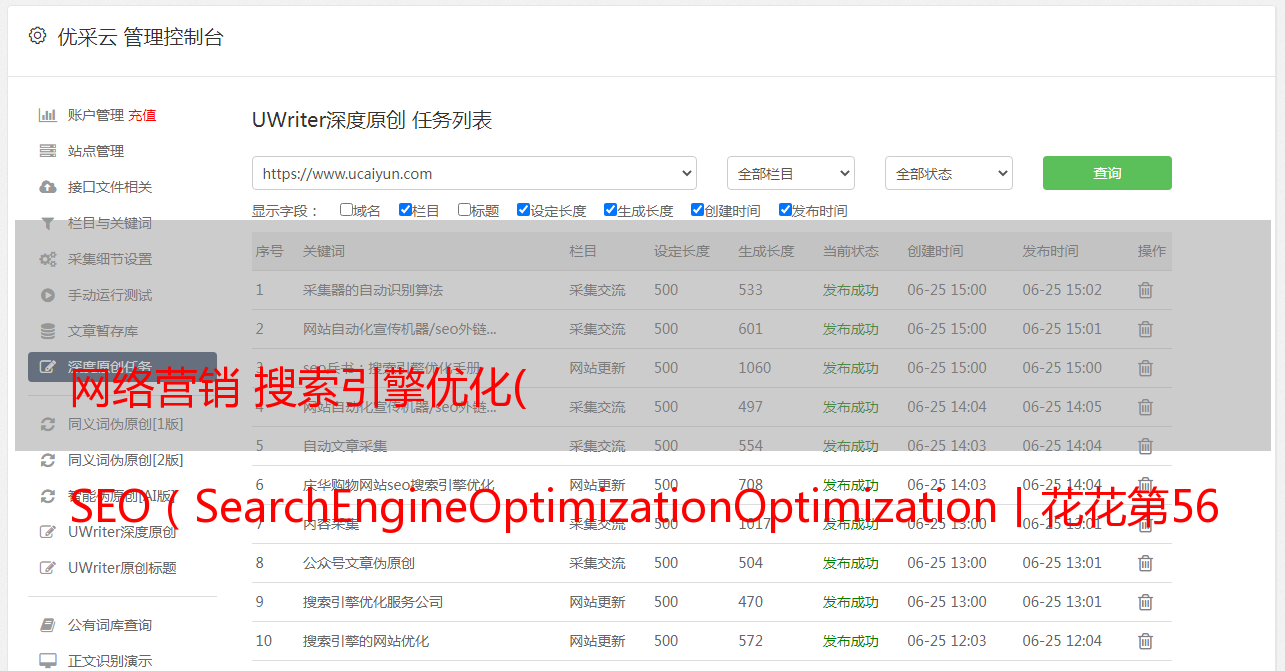Open the 全部栏目 dropdown

pos(791,173)
